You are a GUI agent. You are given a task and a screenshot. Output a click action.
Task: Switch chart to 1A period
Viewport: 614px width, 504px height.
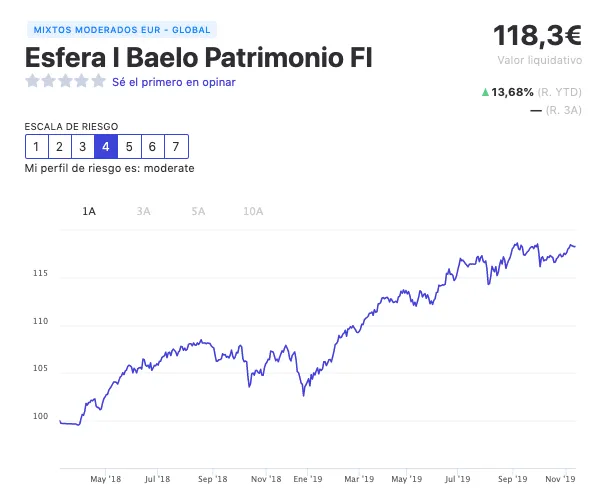pyautogui.click(x=89, y=211)
